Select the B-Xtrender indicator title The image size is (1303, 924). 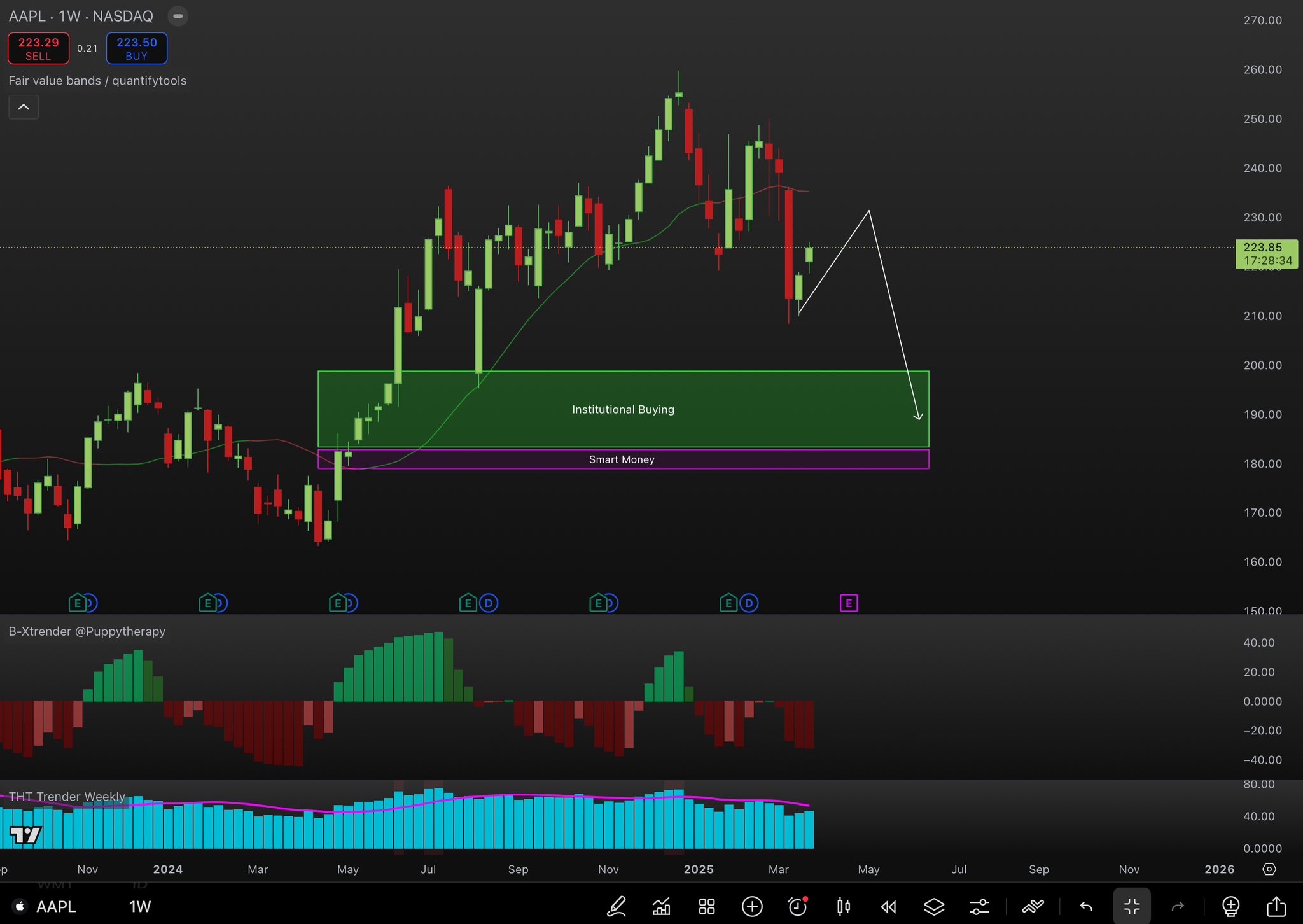tap(87, 631)
